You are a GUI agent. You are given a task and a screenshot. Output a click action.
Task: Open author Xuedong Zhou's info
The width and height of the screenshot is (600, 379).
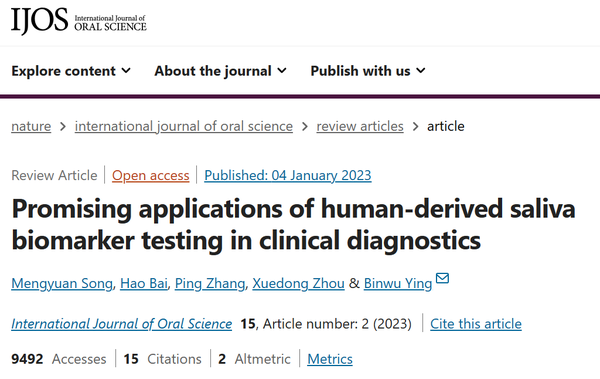[x=298, y=284]
